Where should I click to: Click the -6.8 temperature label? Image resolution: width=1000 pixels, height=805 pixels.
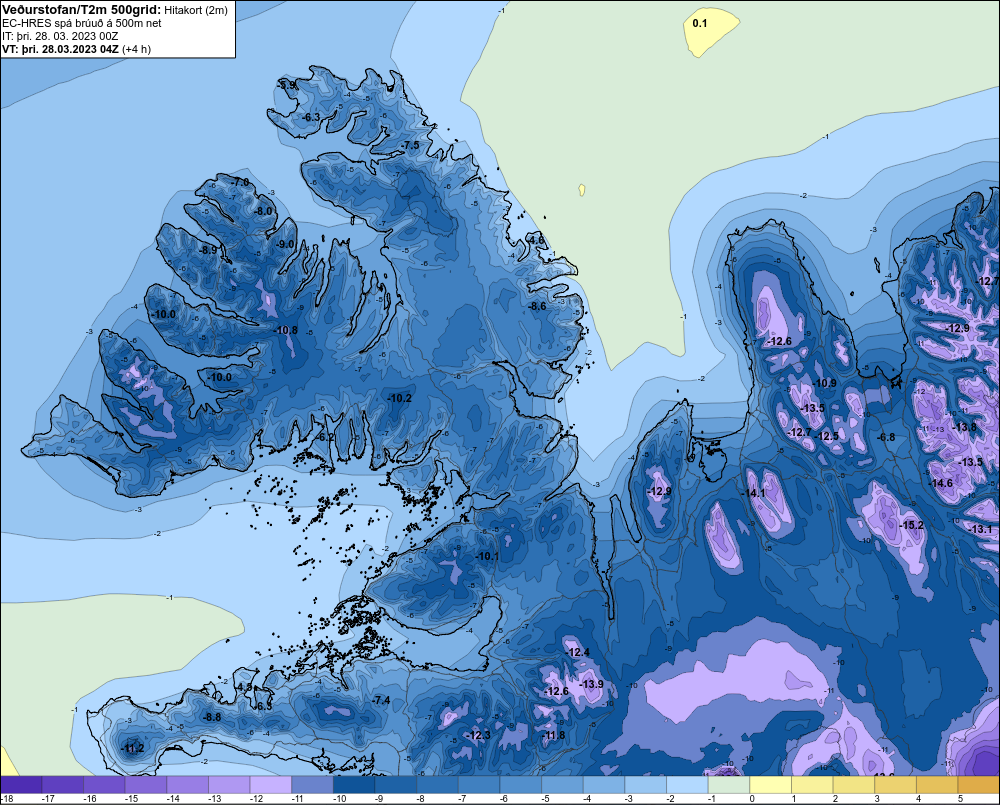(885, 438)
